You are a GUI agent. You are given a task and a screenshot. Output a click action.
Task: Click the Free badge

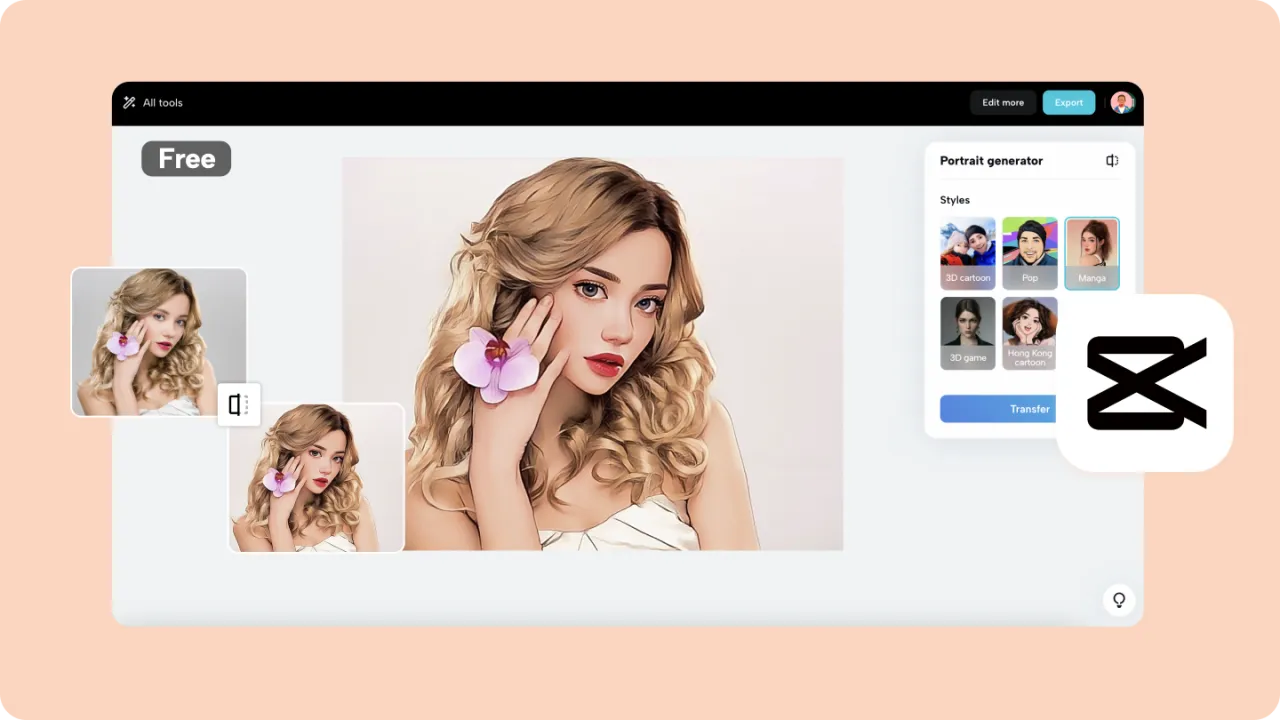click(x=185, y=158)
